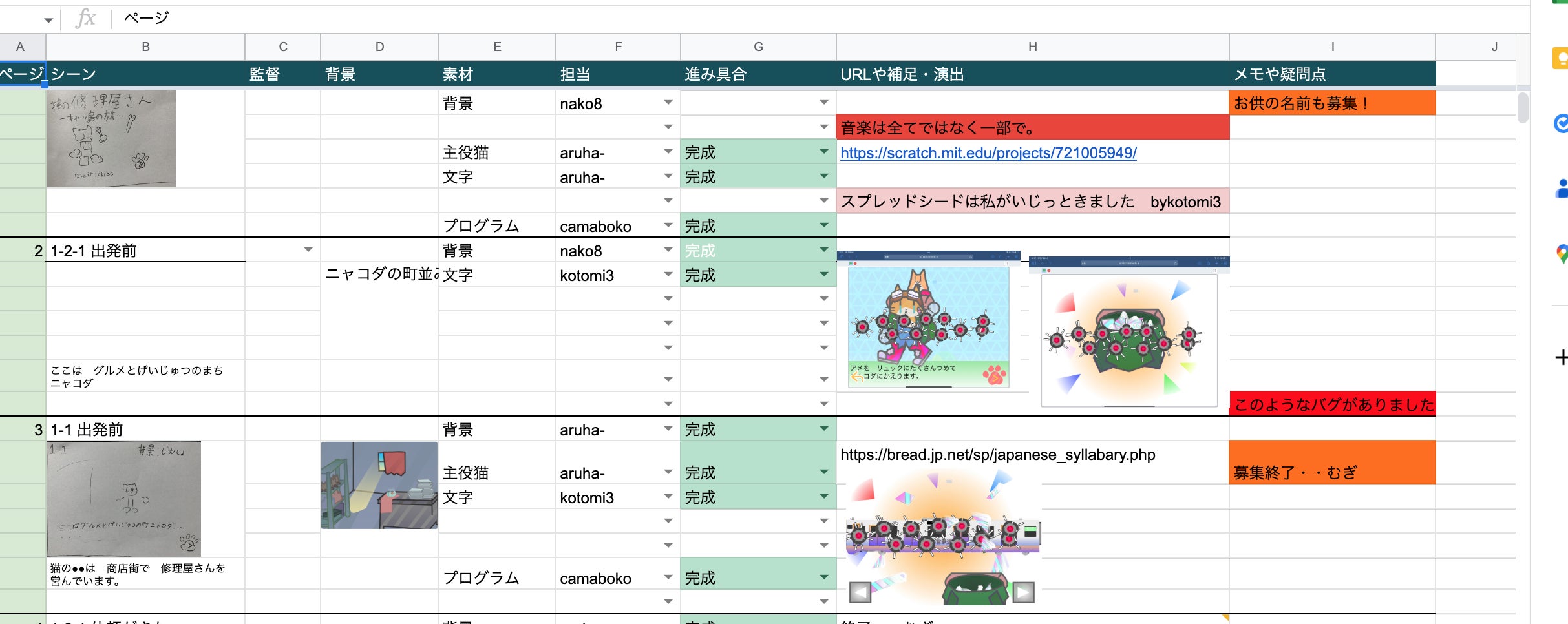
Task: Open Google Keep in the side panel
Action: click(x=1560, y=59)
